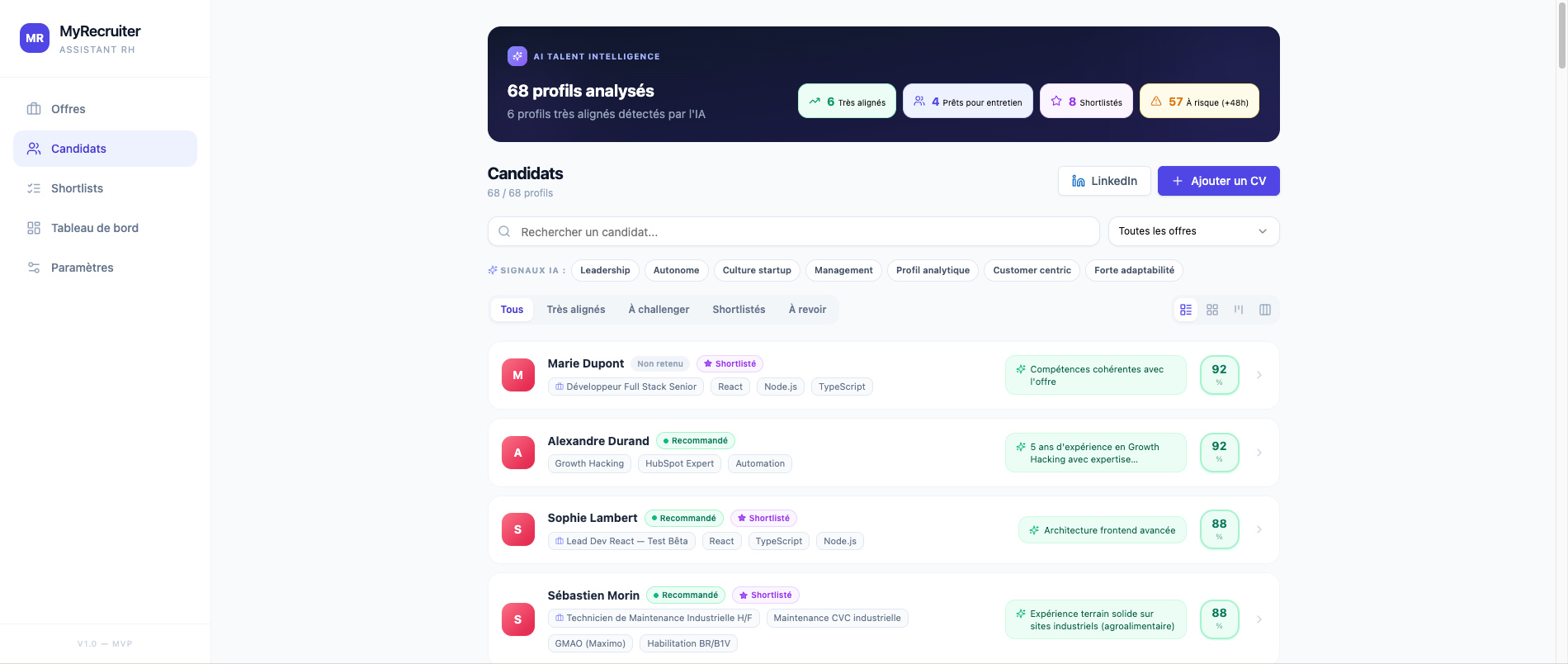
Task: Toggle the Leadership signal filter
Action: coord(605,270)
